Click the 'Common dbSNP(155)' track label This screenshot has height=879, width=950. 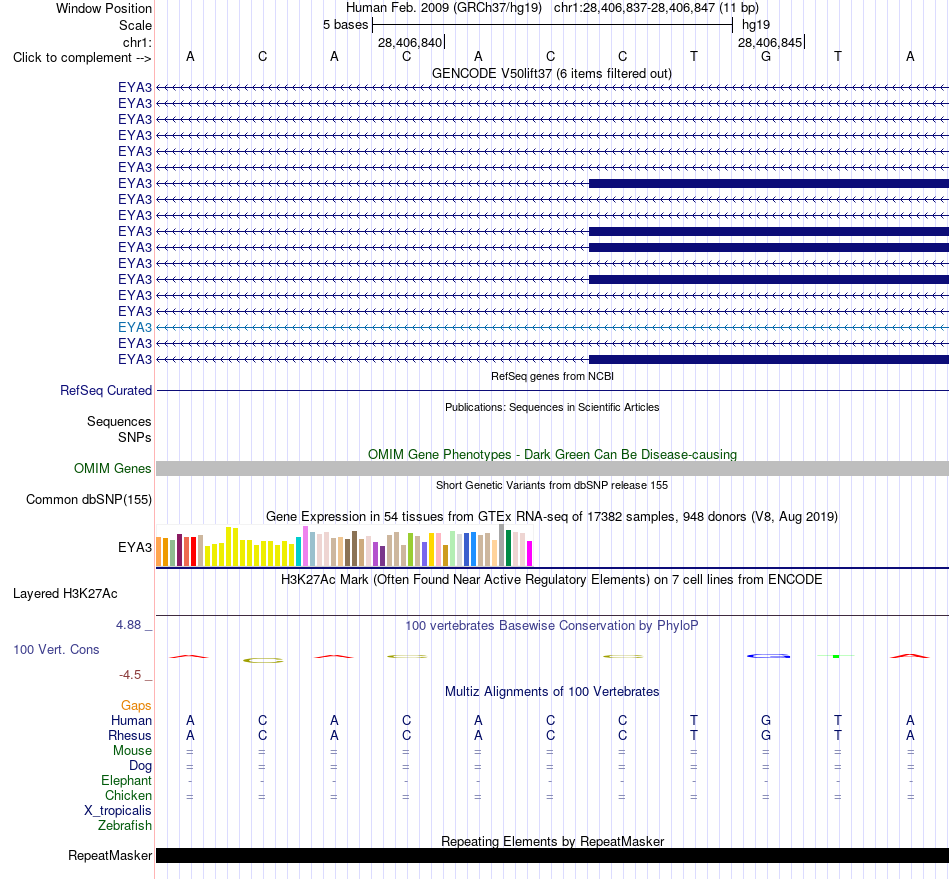(x=89, y=500)
